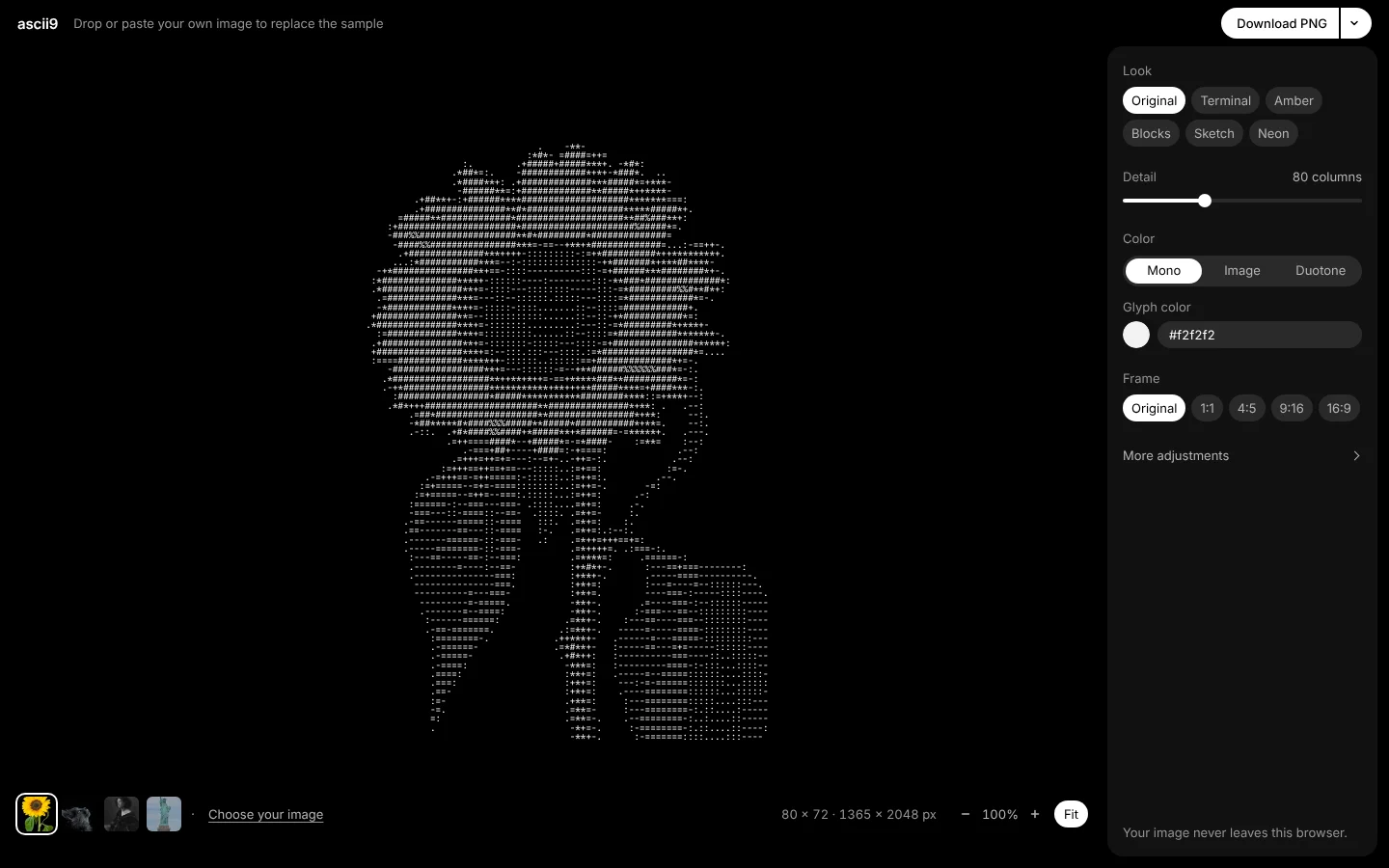Click the #f2f2f2 hex color field

pyautogui.click(x=1259, y=335)
